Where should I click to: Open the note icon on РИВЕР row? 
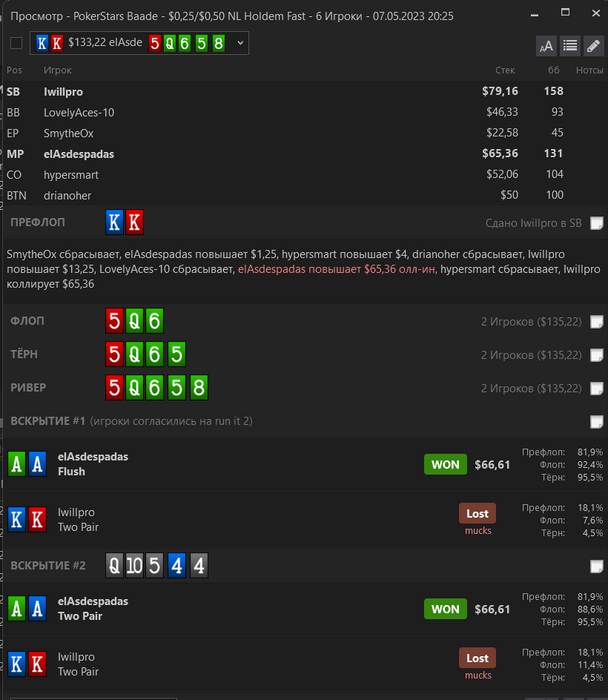coord(596,388)
